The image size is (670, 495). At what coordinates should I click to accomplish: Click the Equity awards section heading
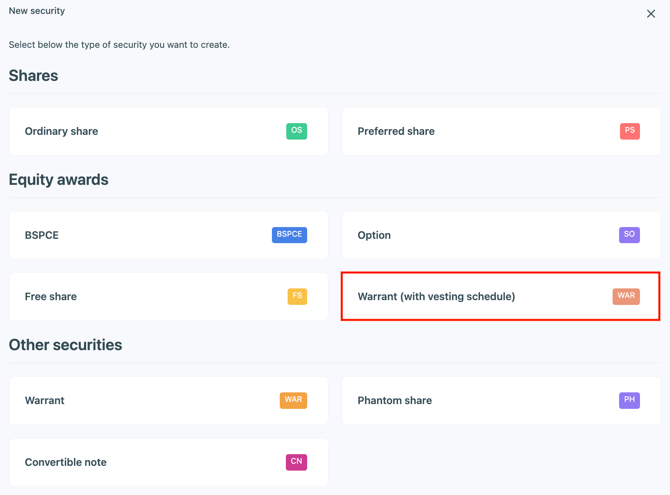point(59,180)
